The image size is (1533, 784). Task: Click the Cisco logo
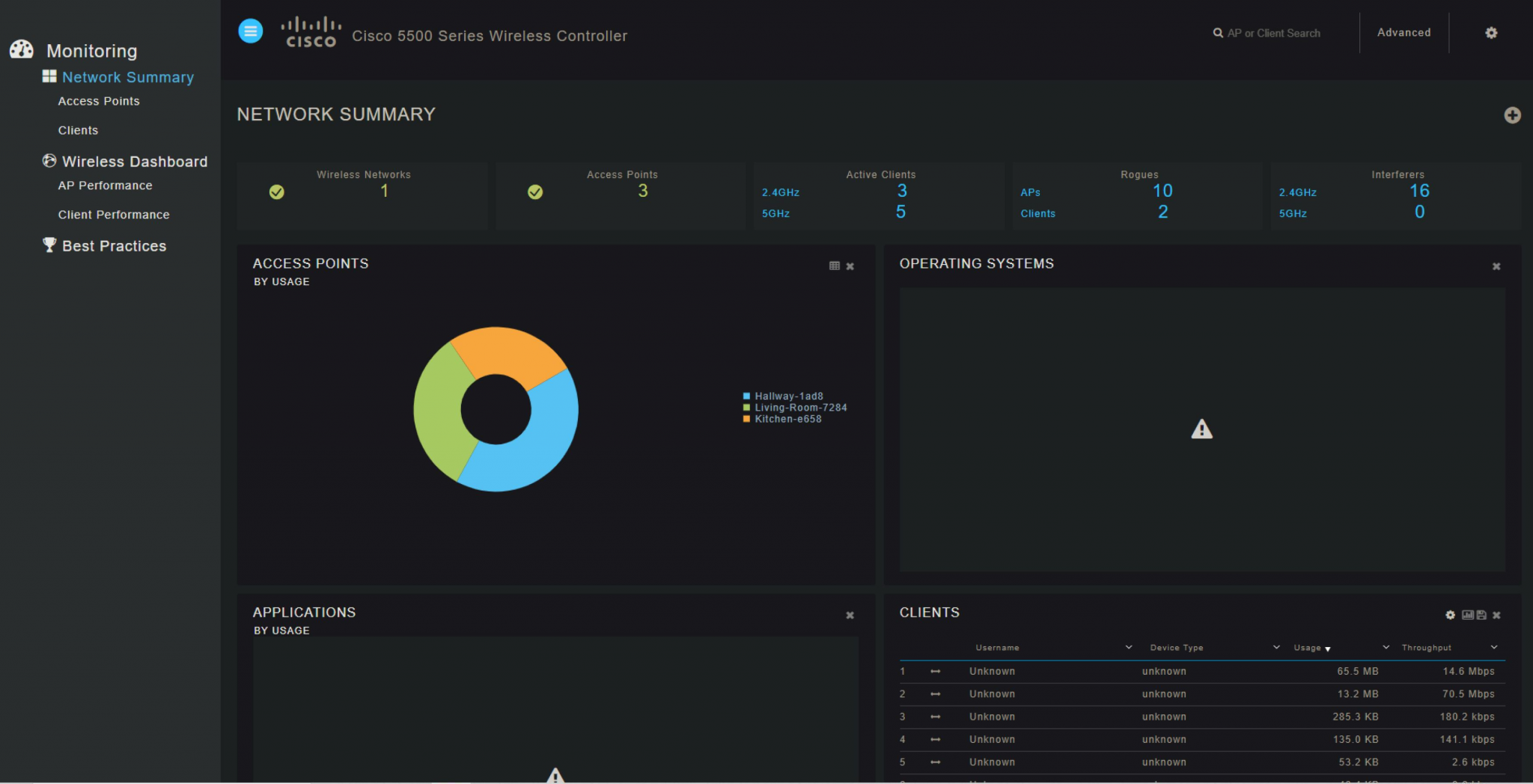pyautogui.click(x=311, y=32)
